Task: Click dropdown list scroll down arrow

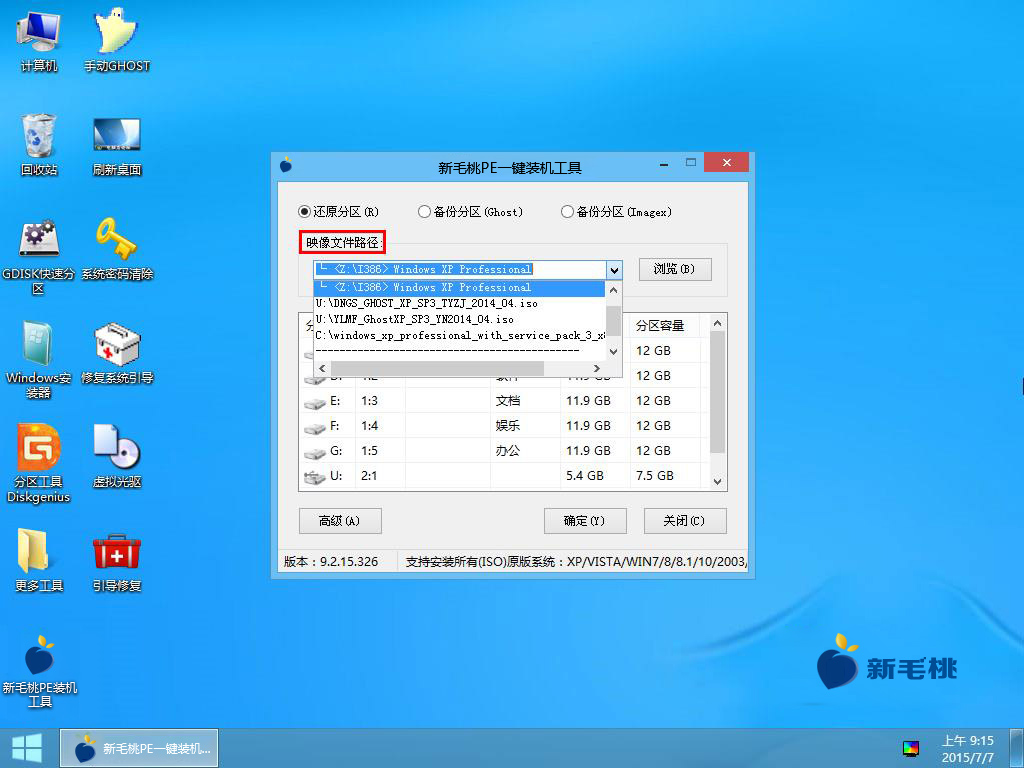Action: [613, 351]
